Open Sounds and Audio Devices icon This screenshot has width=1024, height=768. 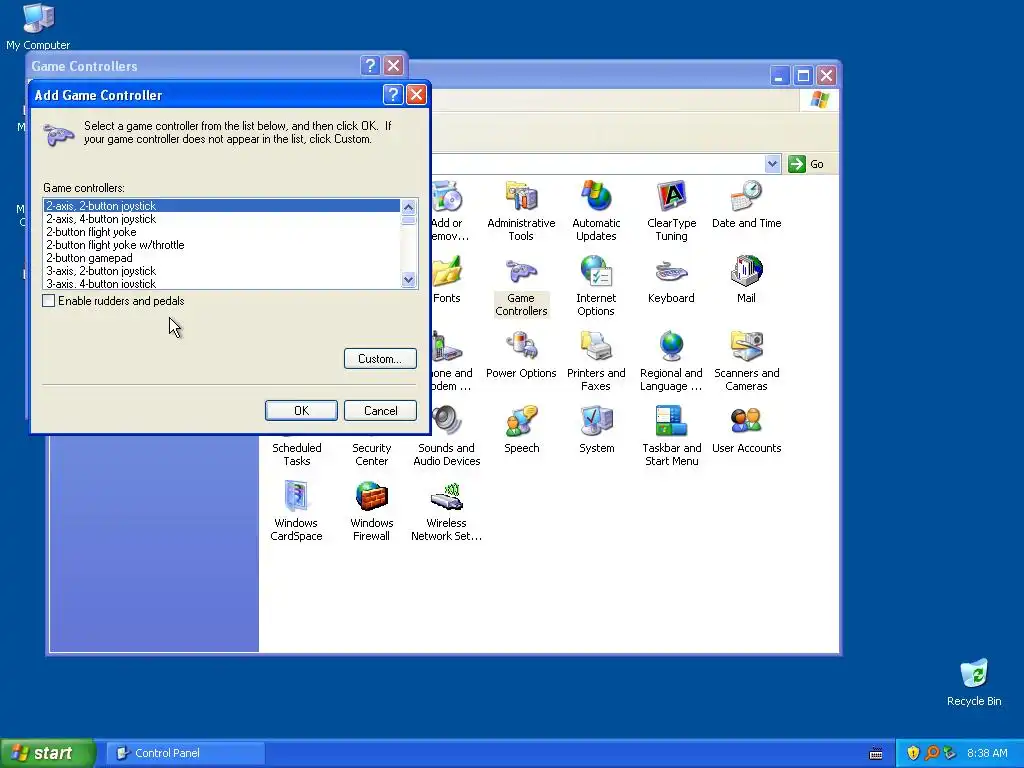tap(447, 436)
